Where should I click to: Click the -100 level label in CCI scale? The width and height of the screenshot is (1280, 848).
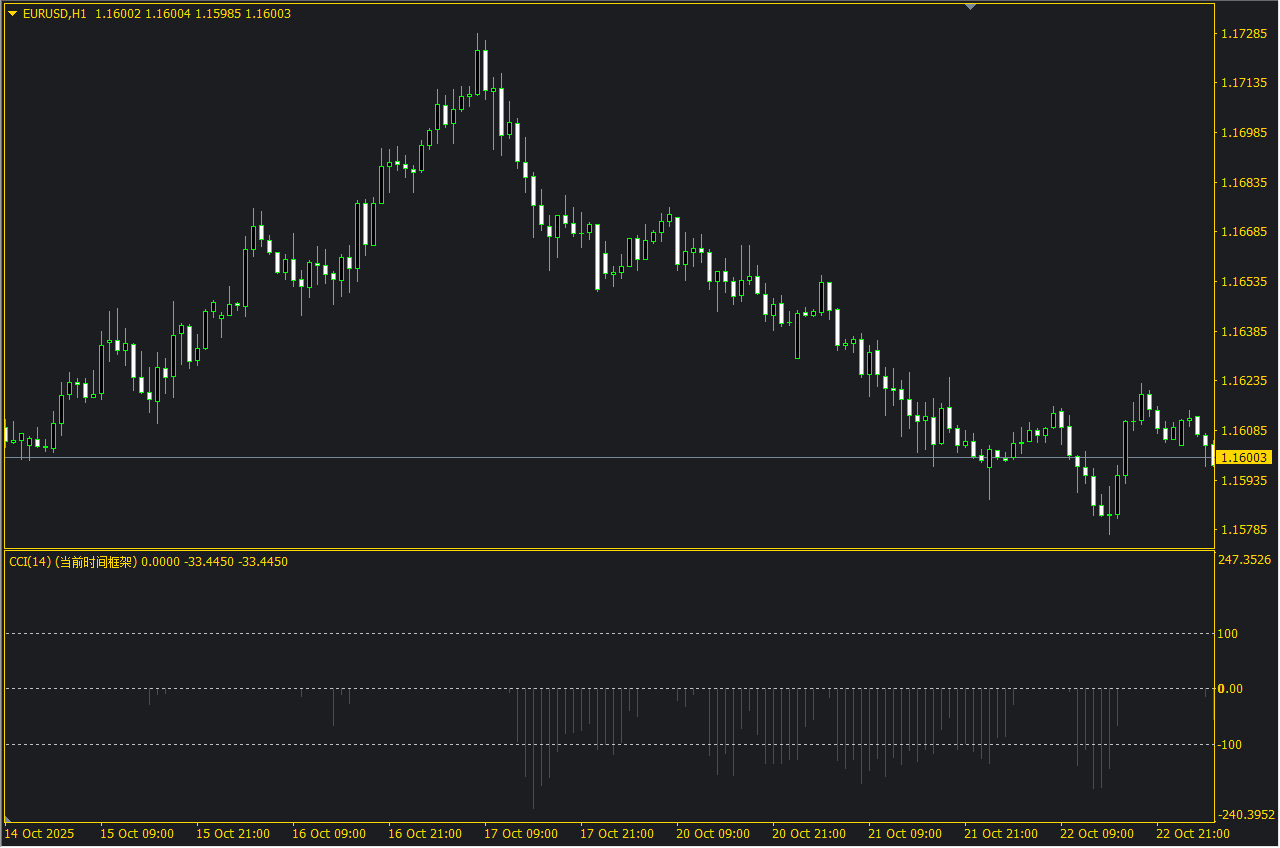coord(1229,745)
